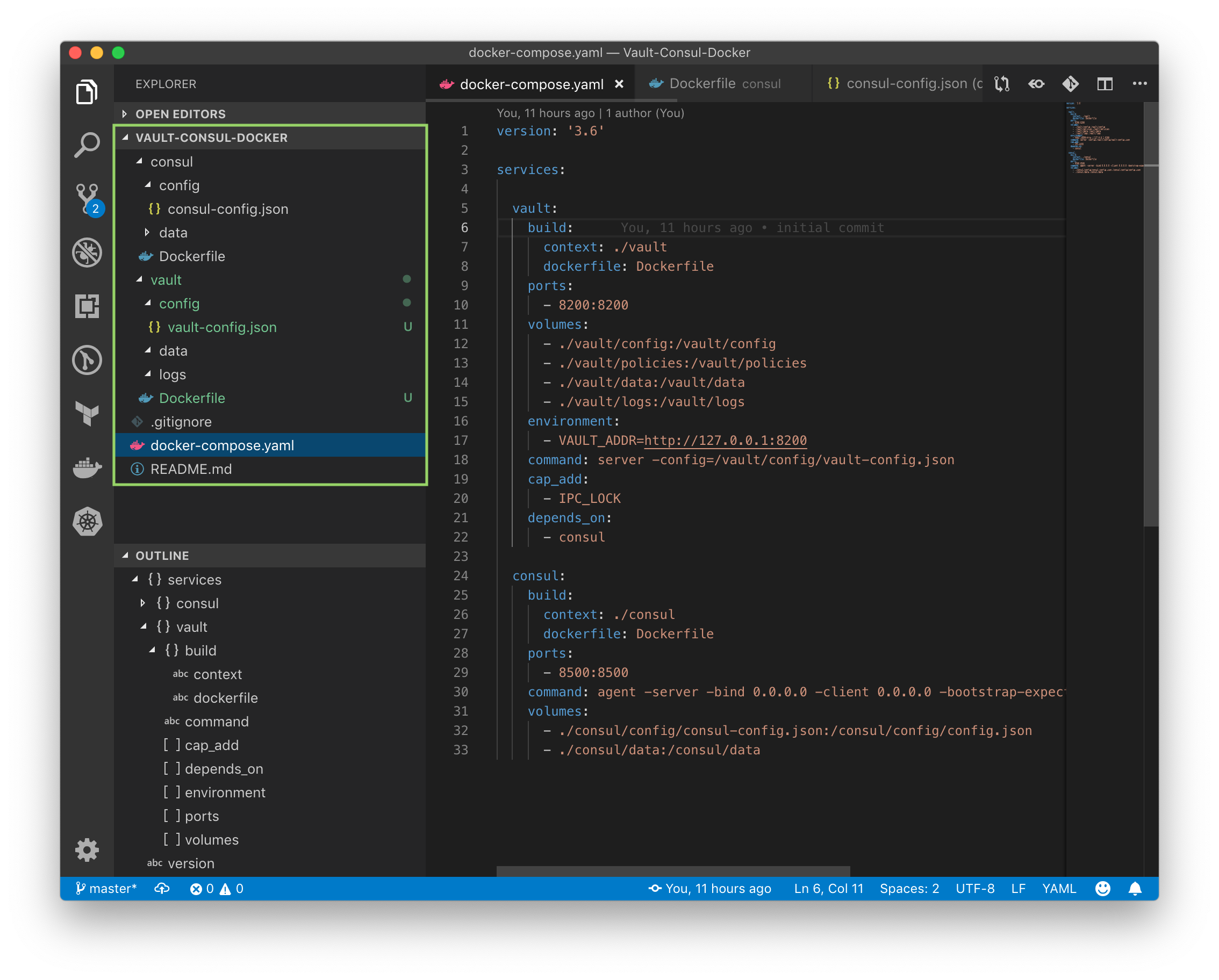Viewport: 1219px width, 980px height.
Task: Click the errors and warnings counter
Action: point(217,889)
